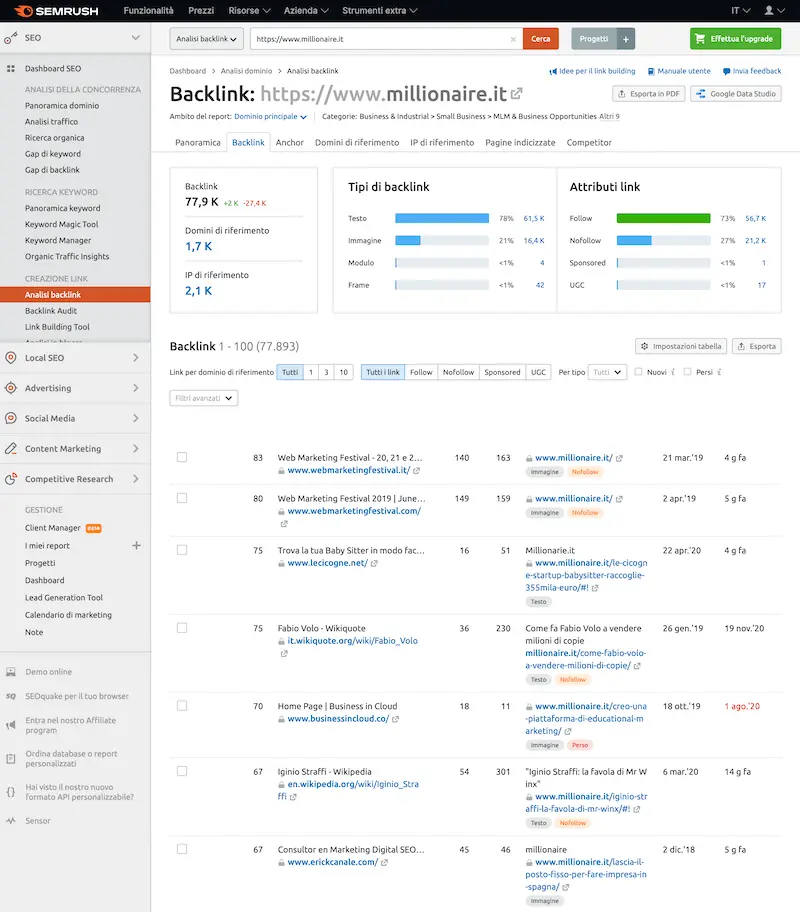Click the Semrush logo
800x912 pixels.
tap(56, 11)
